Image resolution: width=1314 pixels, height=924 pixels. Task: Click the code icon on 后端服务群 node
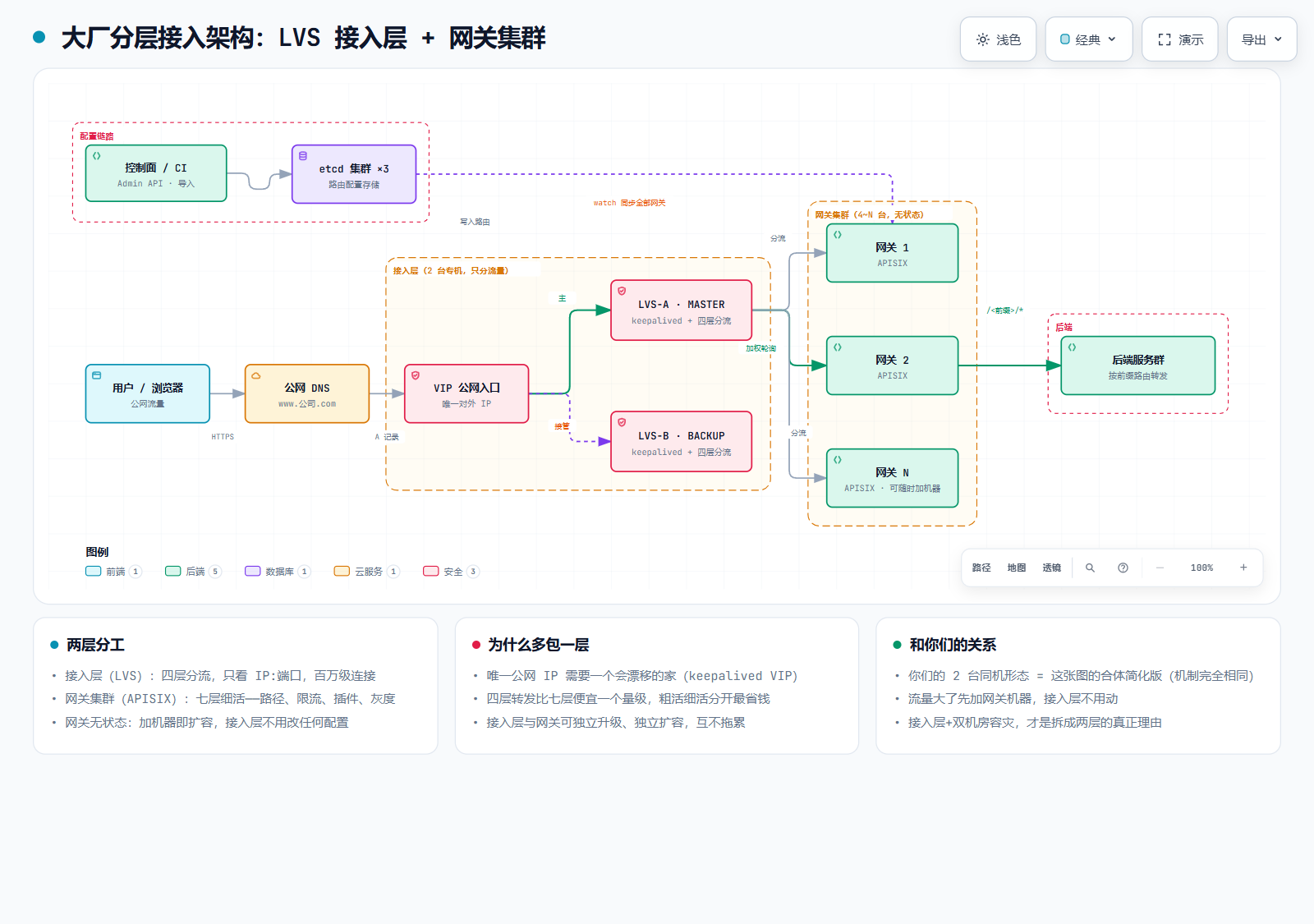coord(1072,347)
